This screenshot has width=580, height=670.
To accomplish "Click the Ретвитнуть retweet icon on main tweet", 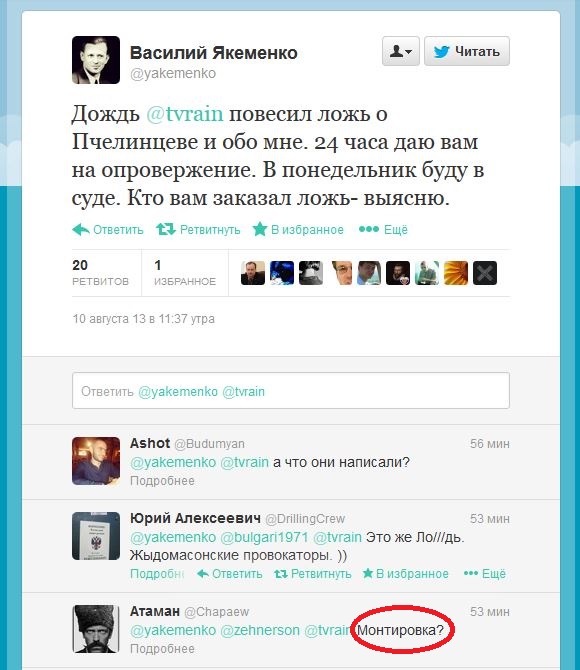I will point(198,230).
